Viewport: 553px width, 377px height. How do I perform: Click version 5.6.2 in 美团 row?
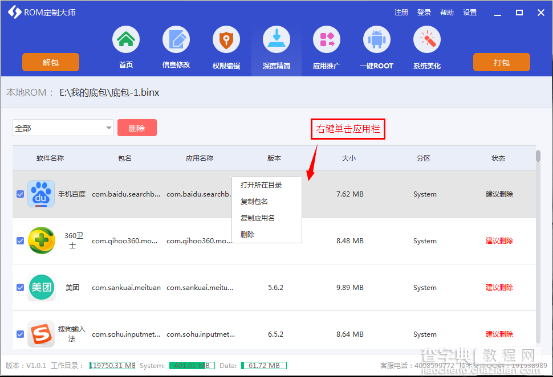(x=275, y=287)
